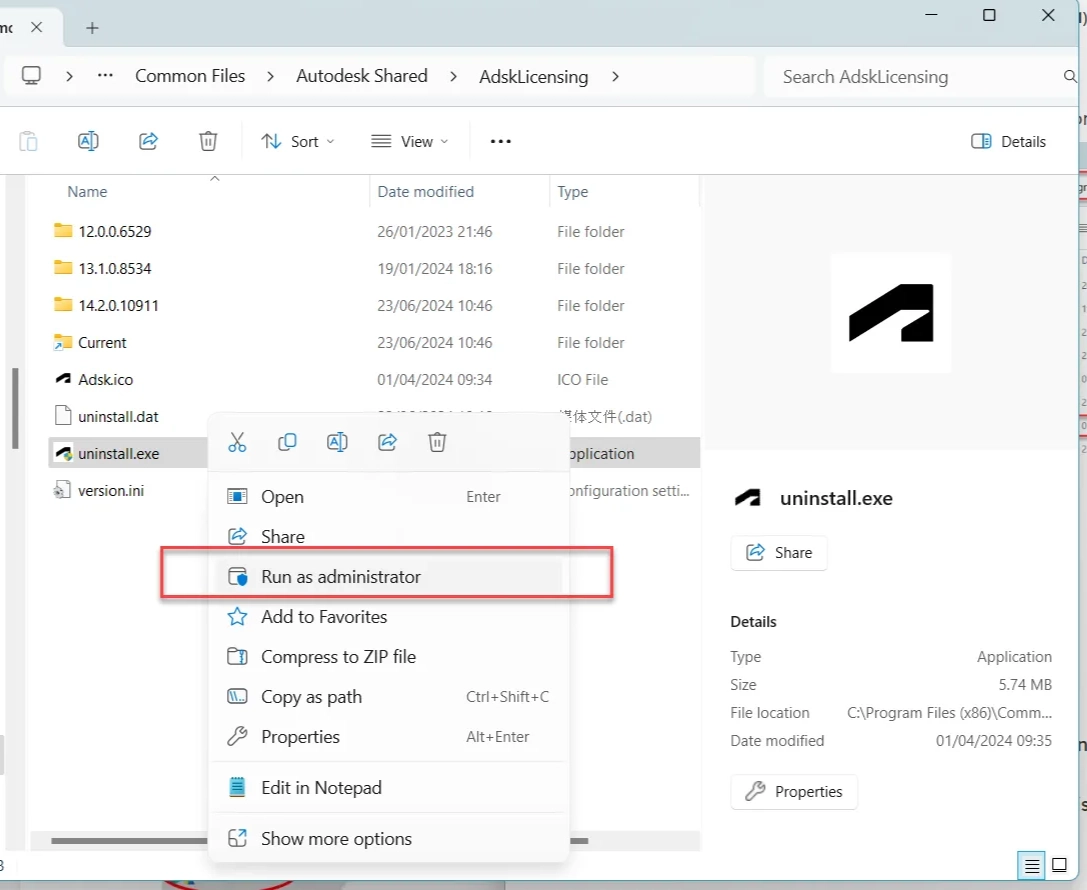Choose Copy as path

click(388, 697)
